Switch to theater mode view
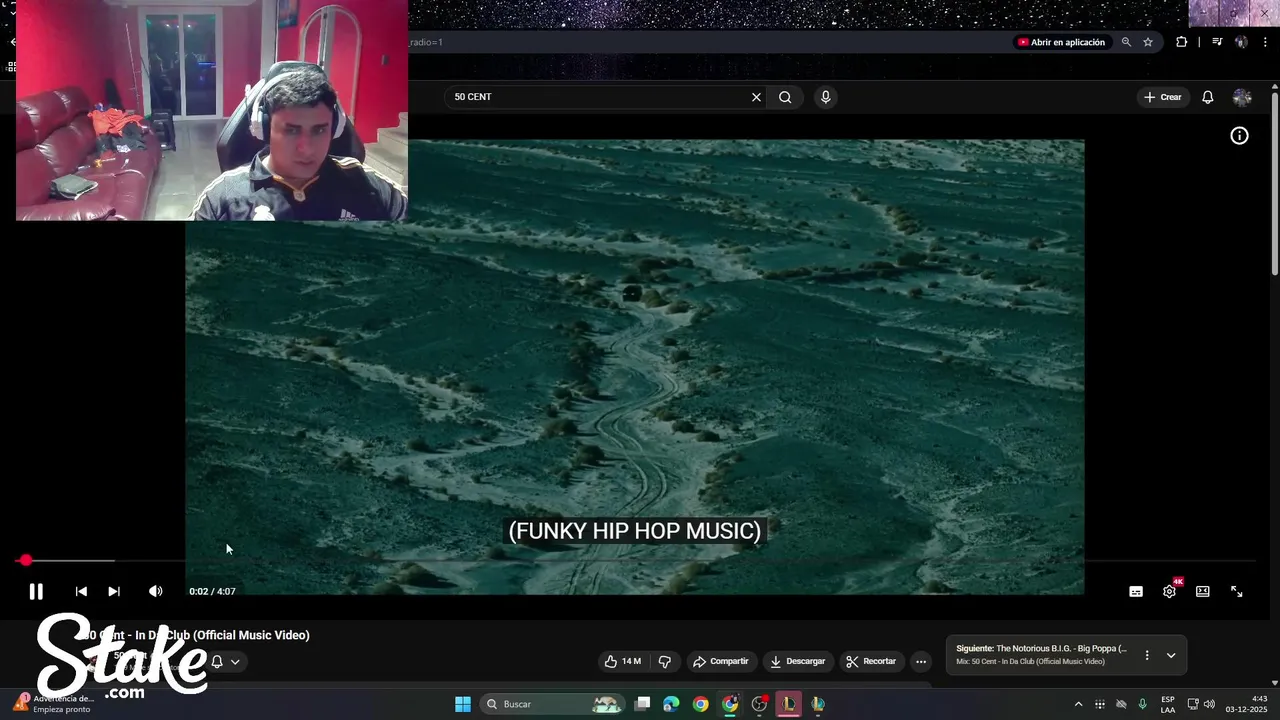 pyautogui.click(x=1203, y=591)
